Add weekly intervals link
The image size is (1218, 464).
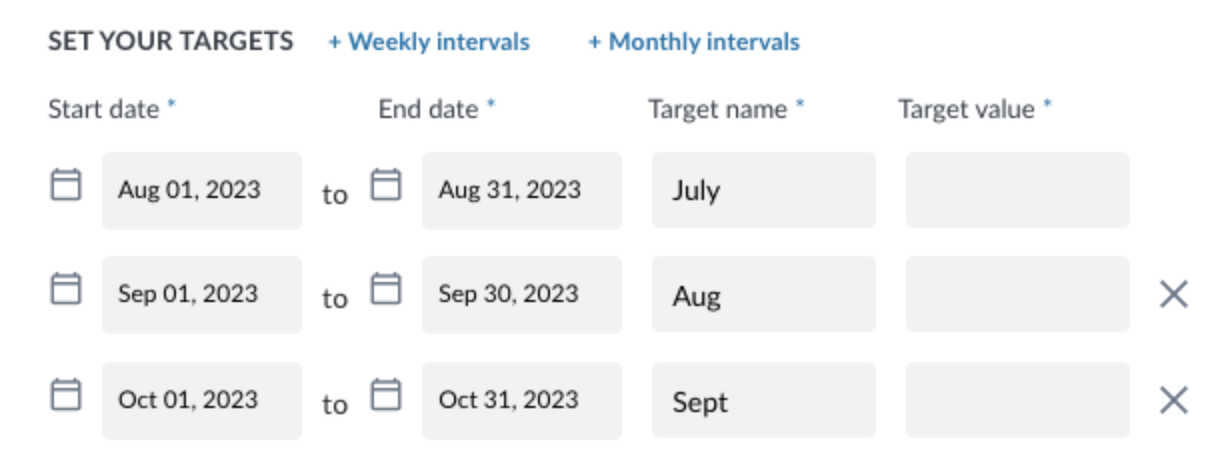429,42
